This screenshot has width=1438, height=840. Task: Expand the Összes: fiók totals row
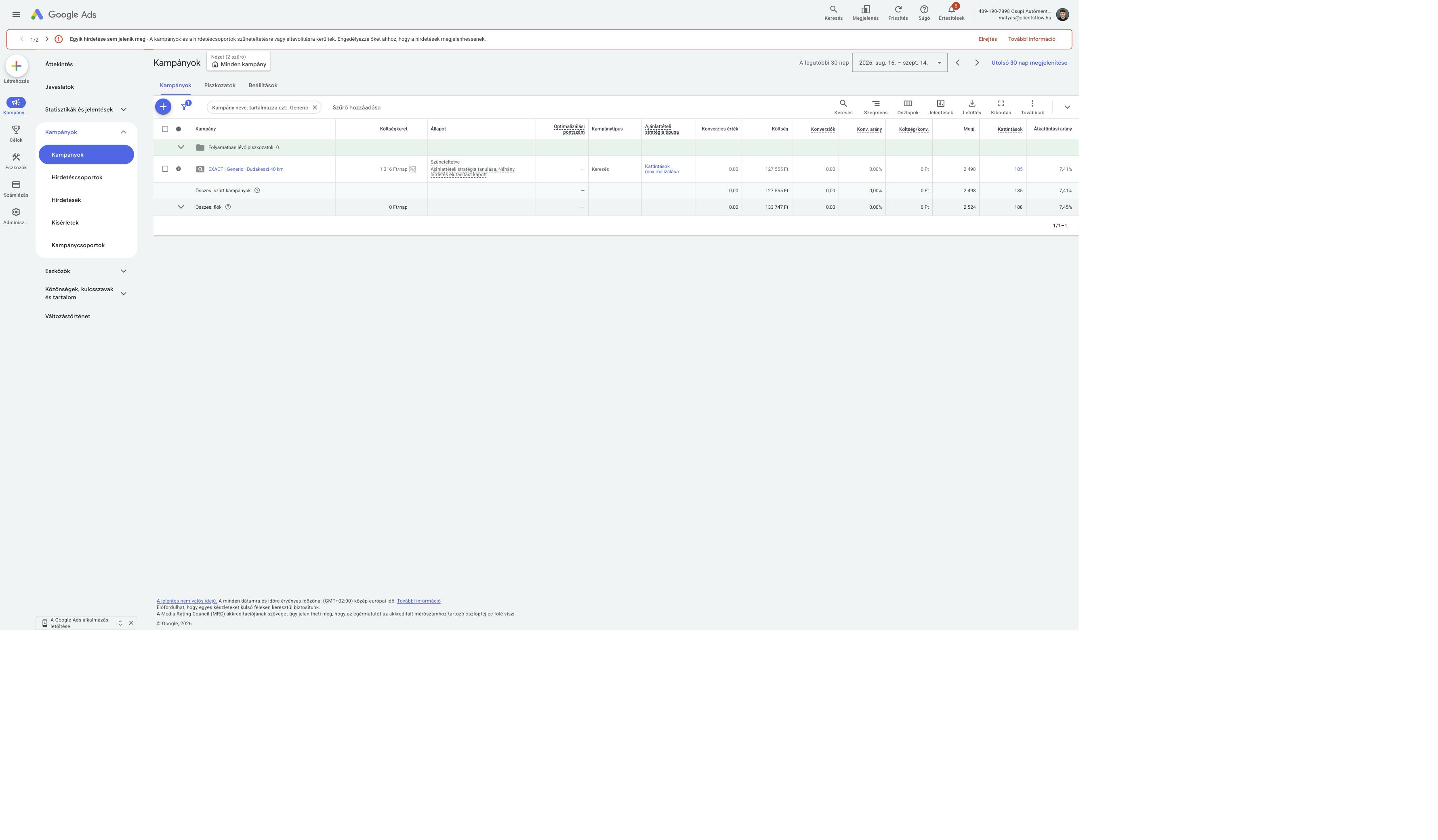pos(181,207)
